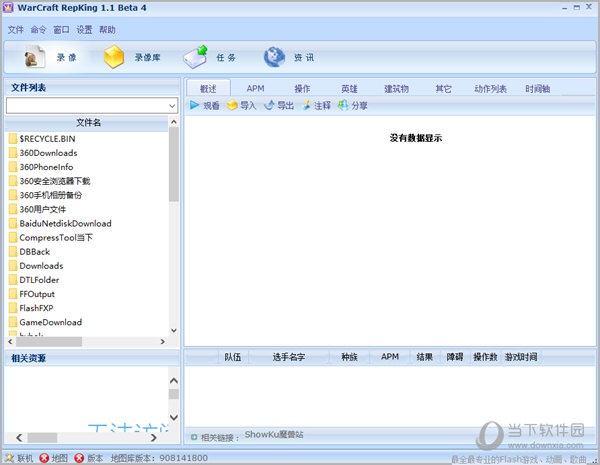600x465 pixels.
Task: Click the BaiduNetdiskDownload folder icon
Action: point(13,223)
